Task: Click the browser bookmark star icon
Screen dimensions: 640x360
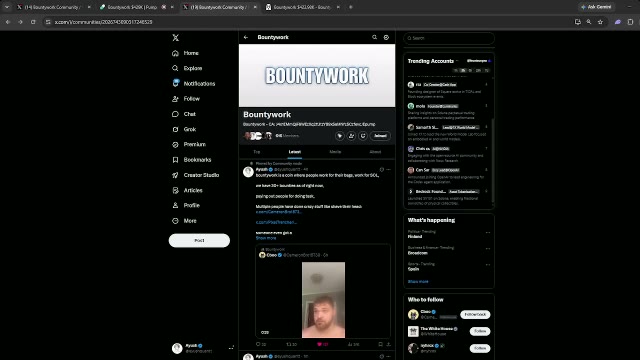Action: pos(600,22)
